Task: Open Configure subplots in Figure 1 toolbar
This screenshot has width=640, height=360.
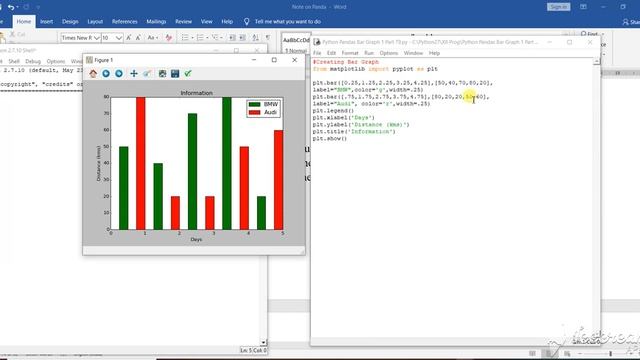Action: click(x=162, y=73)
